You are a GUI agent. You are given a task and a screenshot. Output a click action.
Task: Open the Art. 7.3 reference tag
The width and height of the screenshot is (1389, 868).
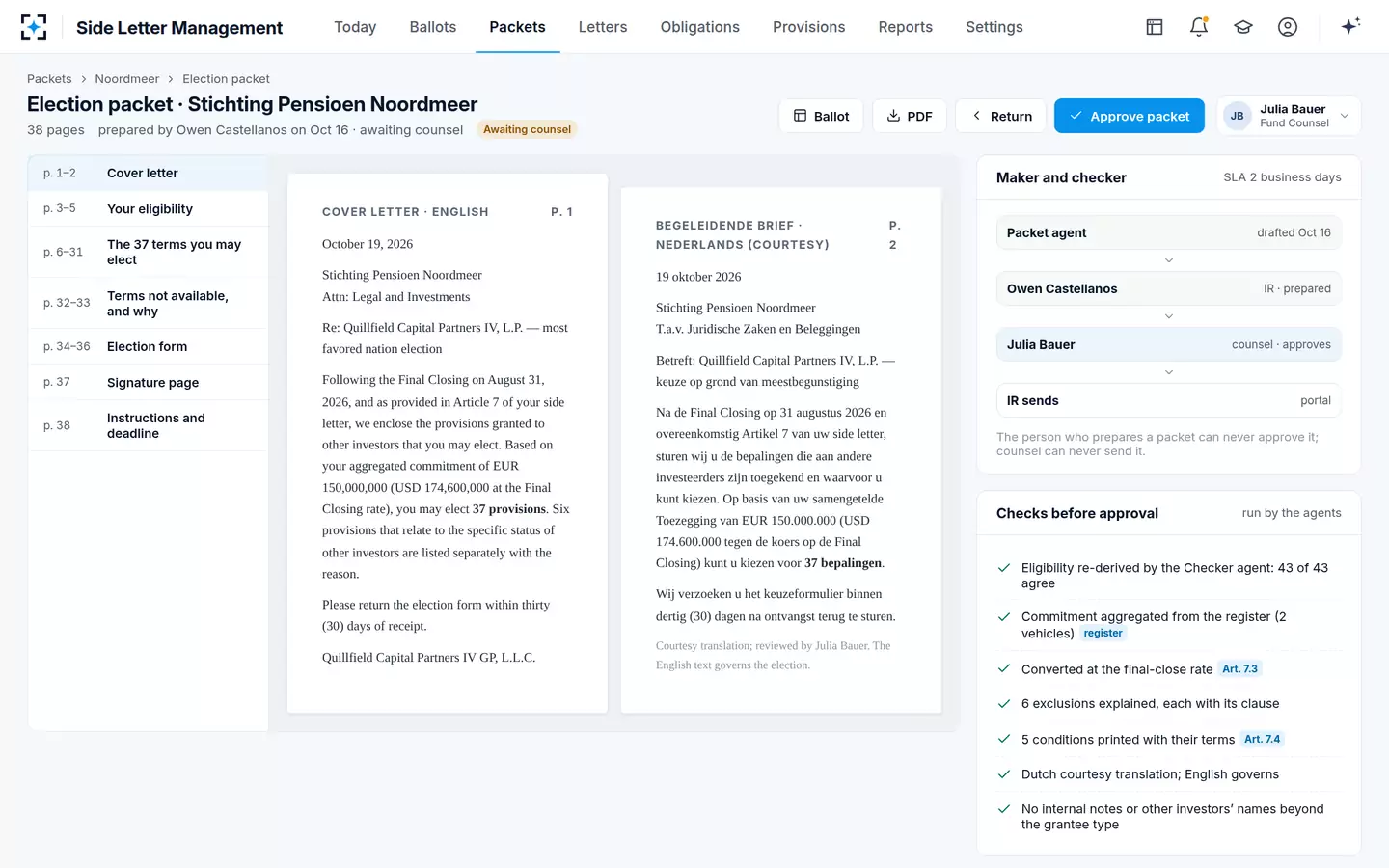(1239, 669)
